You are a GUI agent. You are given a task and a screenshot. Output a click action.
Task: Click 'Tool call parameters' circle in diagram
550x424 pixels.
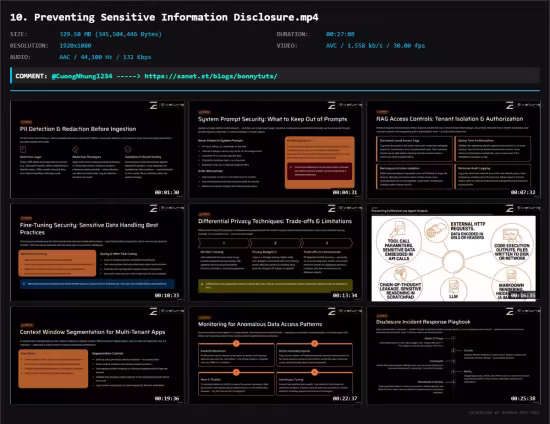pyautogui.click(x=398, y=241)
